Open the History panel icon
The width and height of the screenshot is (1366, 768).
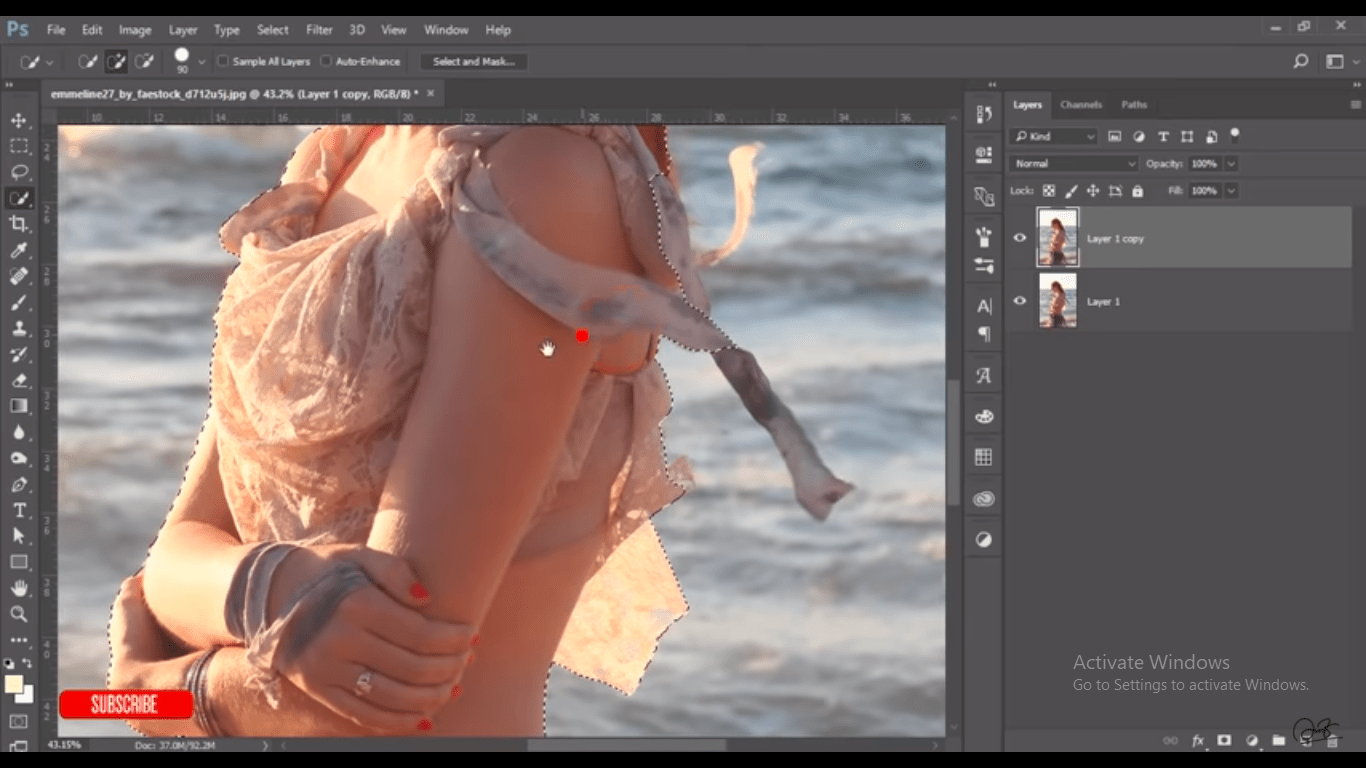click(984, 114)
